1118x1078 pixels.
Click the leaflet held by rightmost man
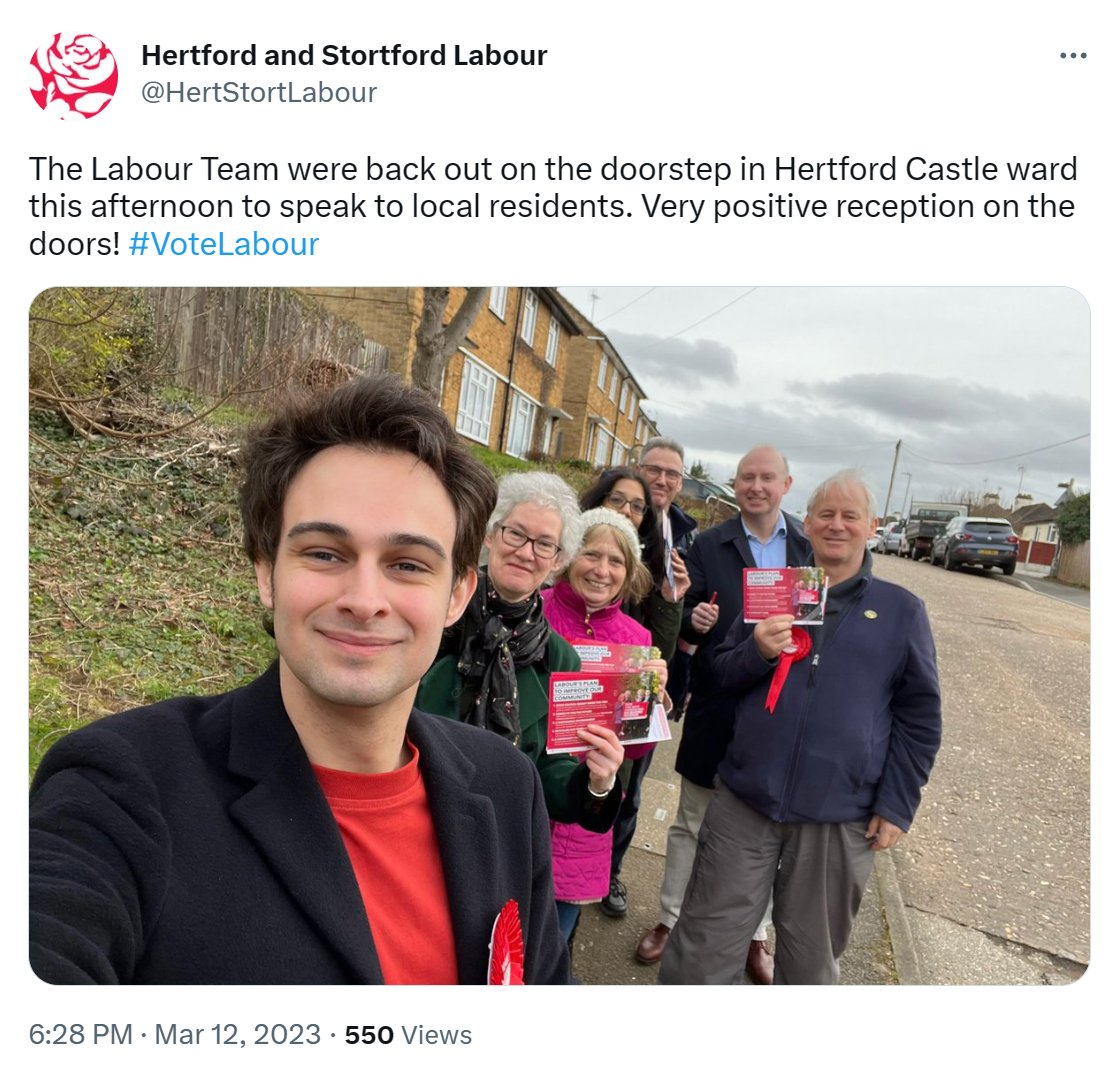point(784,595)
